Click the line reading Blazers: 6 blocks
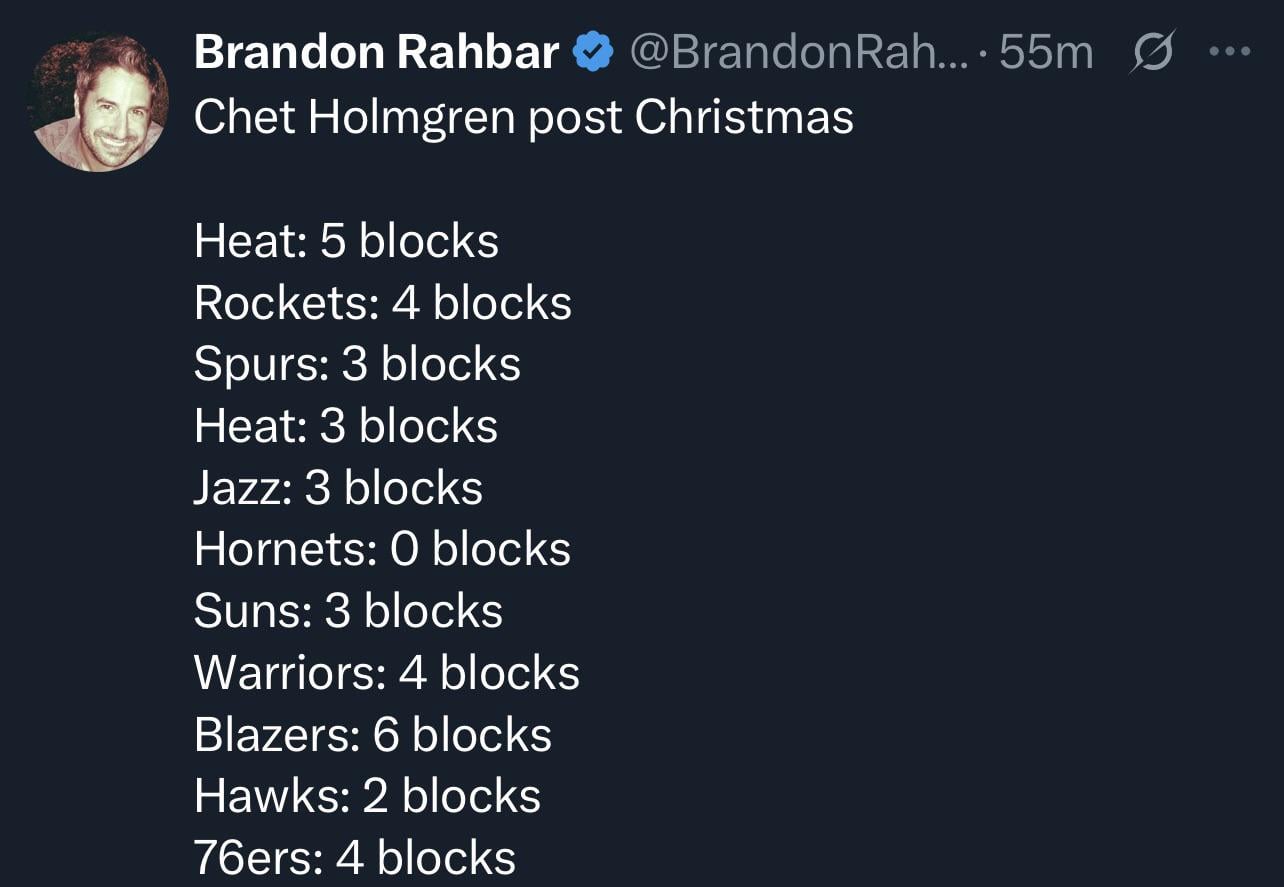This screenshot has width=1284, height=887. point(372,734)
